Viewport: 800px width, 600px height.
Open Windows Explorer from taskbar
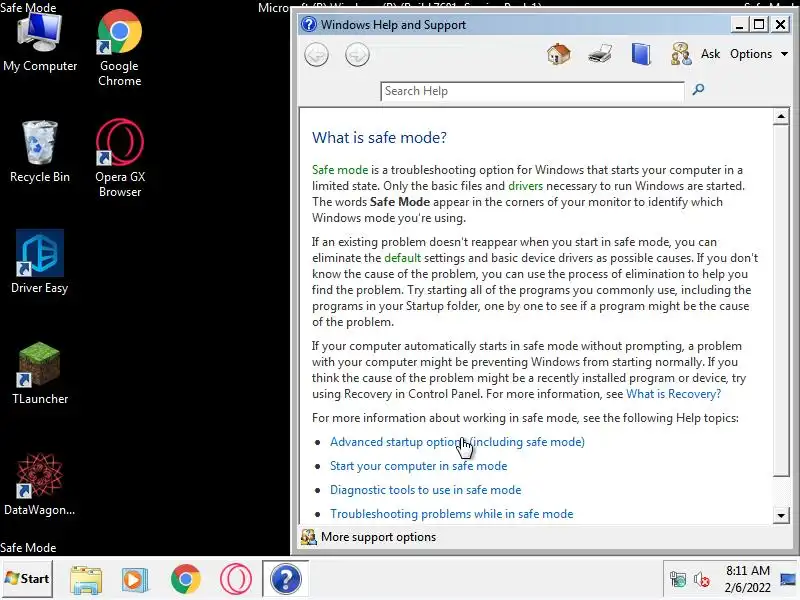click(86, 580)
